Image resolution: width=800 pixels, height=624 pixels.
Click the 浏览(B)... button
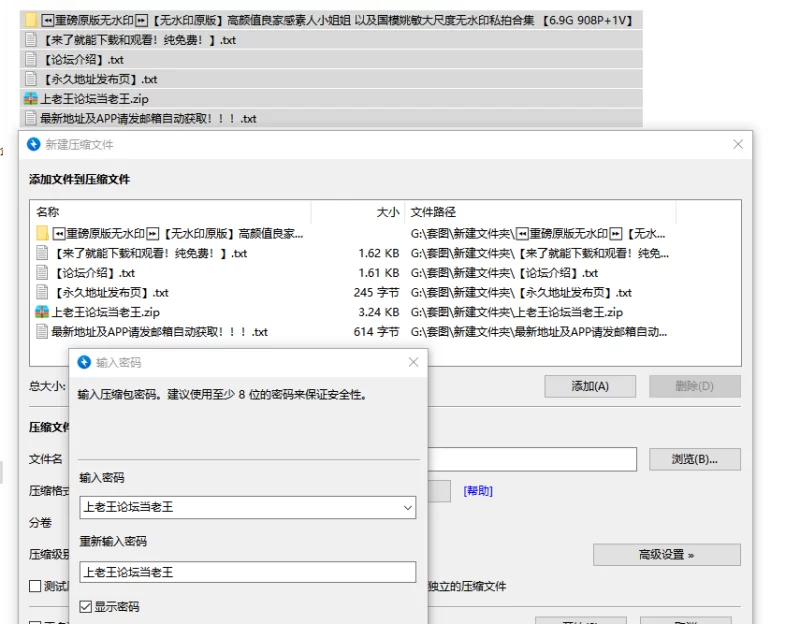tap(694, 459)
